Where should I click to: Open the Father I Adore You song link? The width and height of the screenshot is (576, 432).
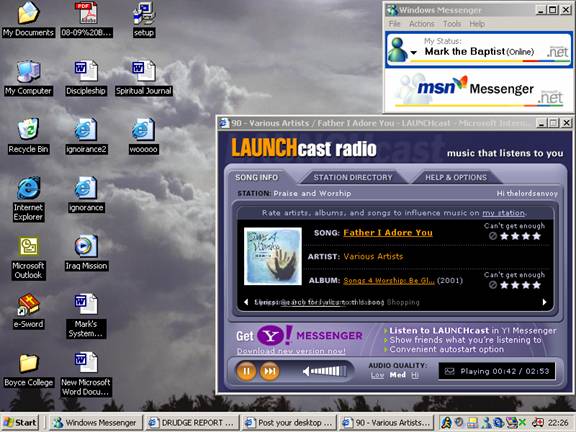click(388, 233)
